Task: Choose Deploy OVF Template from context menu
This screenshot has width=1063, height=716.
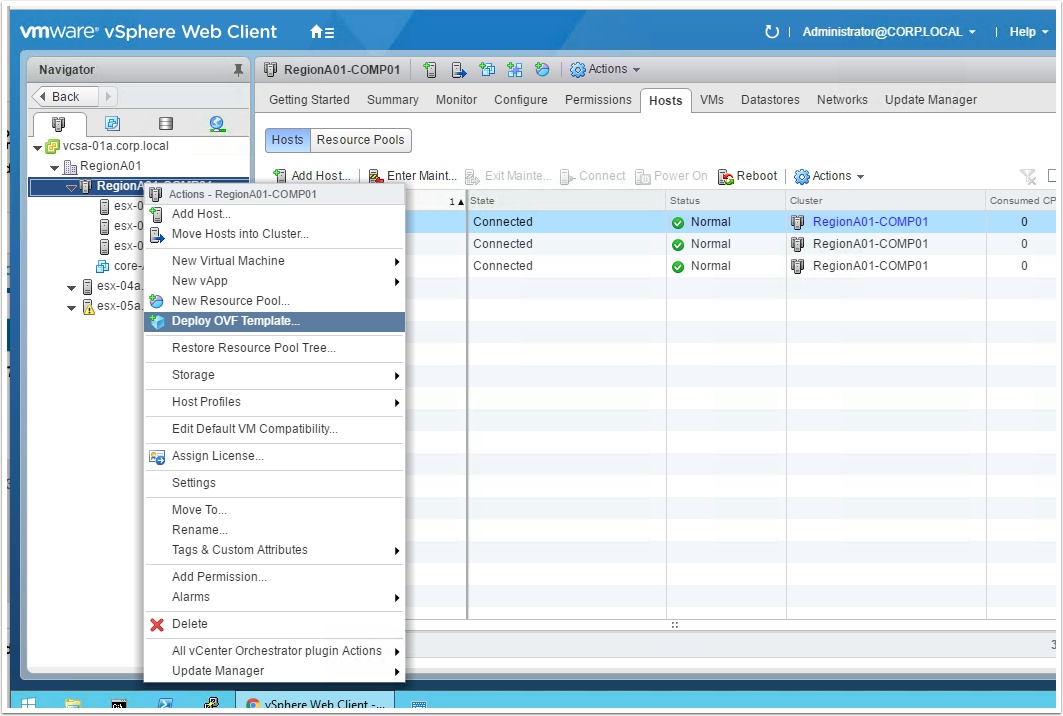Action: [x=275, y=321]
